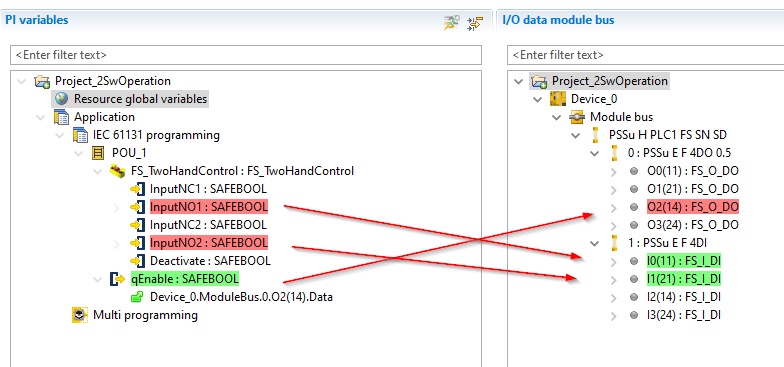The width and height of the screenshot is (784, 367).
Task: Expand the I0(11) : FS_I_DI node
Action: coord(614,262)
